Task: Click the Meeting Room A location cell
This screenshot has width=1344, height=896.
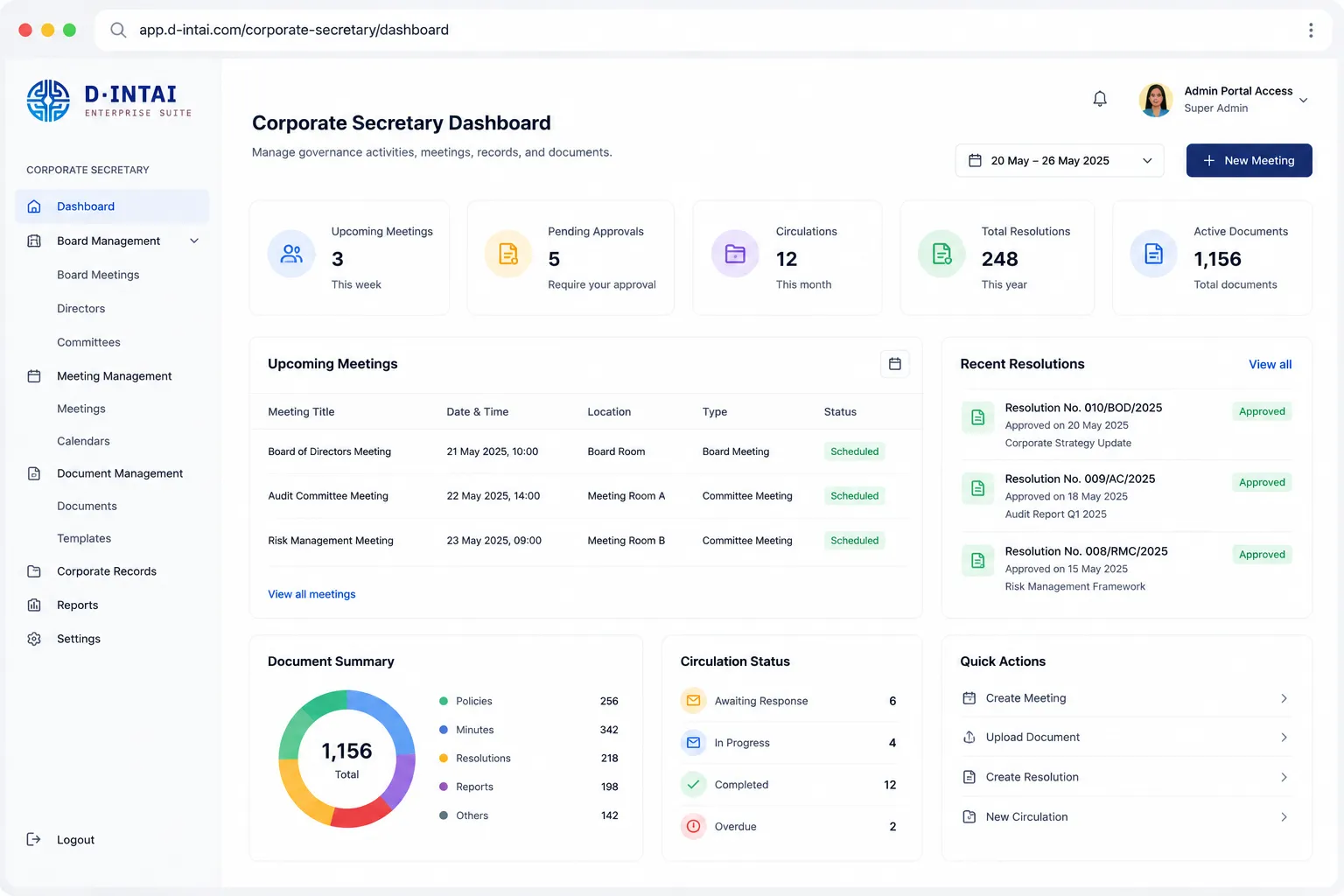Action: pyautogui.click(x=626, y=496)
